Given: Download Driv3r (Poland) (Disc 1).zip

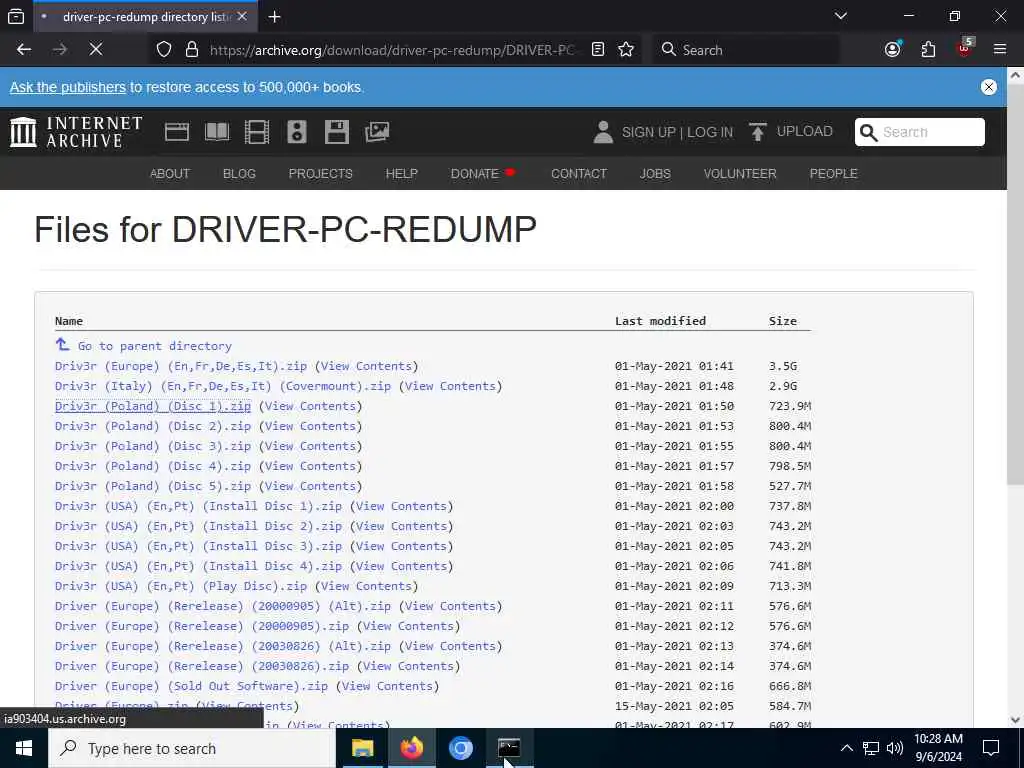Looking at the screenshot, I should (x=153, y=406).
